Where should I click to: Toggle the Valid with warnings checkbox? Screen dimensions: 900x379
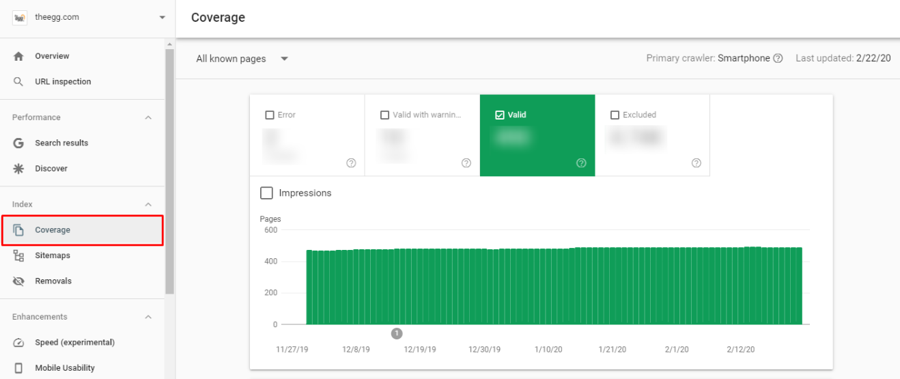pyautogui.click(x=385, y=115)
